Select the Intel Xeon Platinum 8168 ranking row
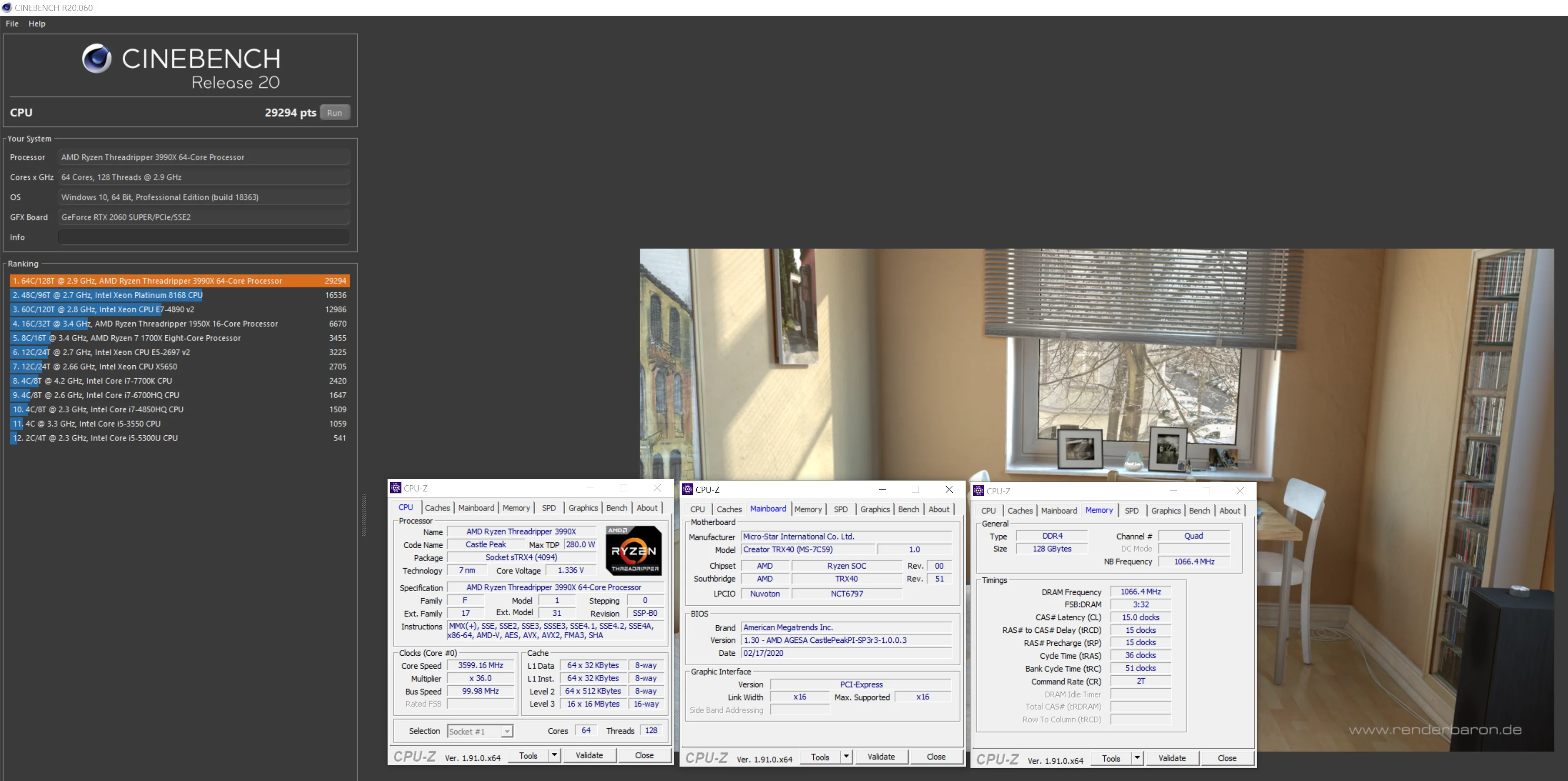 pos(180,295)
